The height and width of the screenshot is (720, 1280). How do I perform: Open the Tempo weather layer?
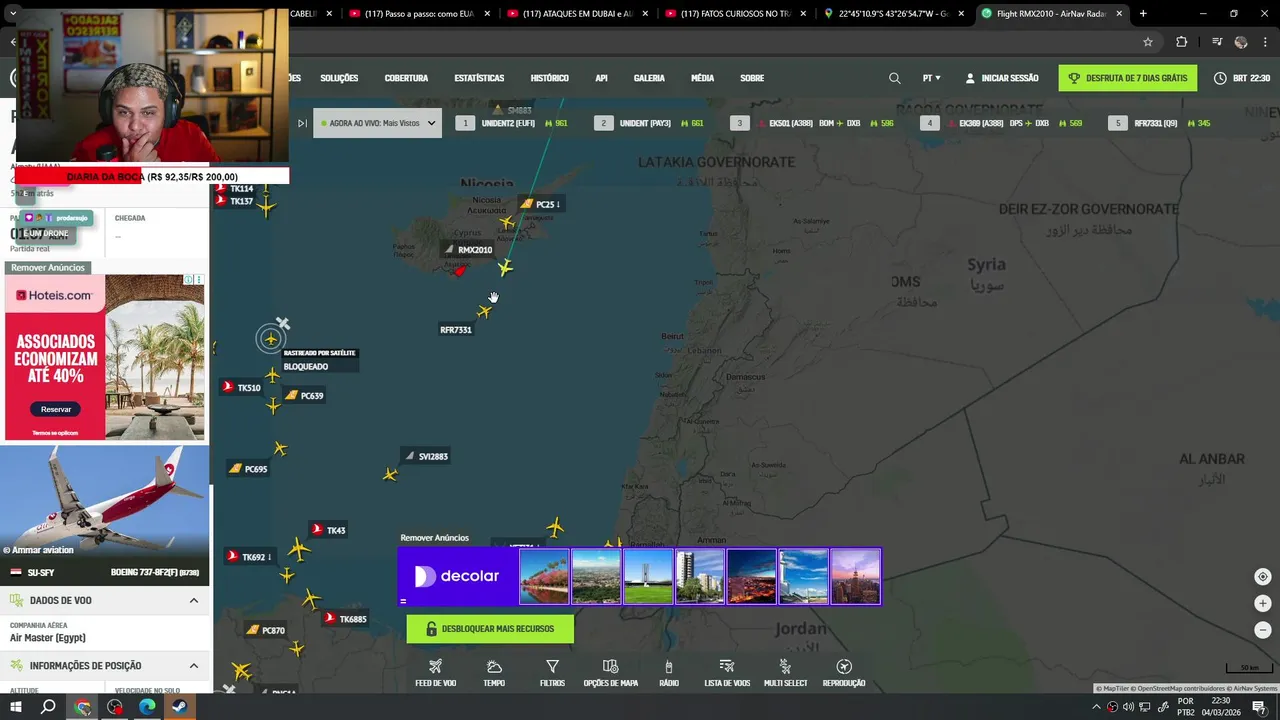494,673
